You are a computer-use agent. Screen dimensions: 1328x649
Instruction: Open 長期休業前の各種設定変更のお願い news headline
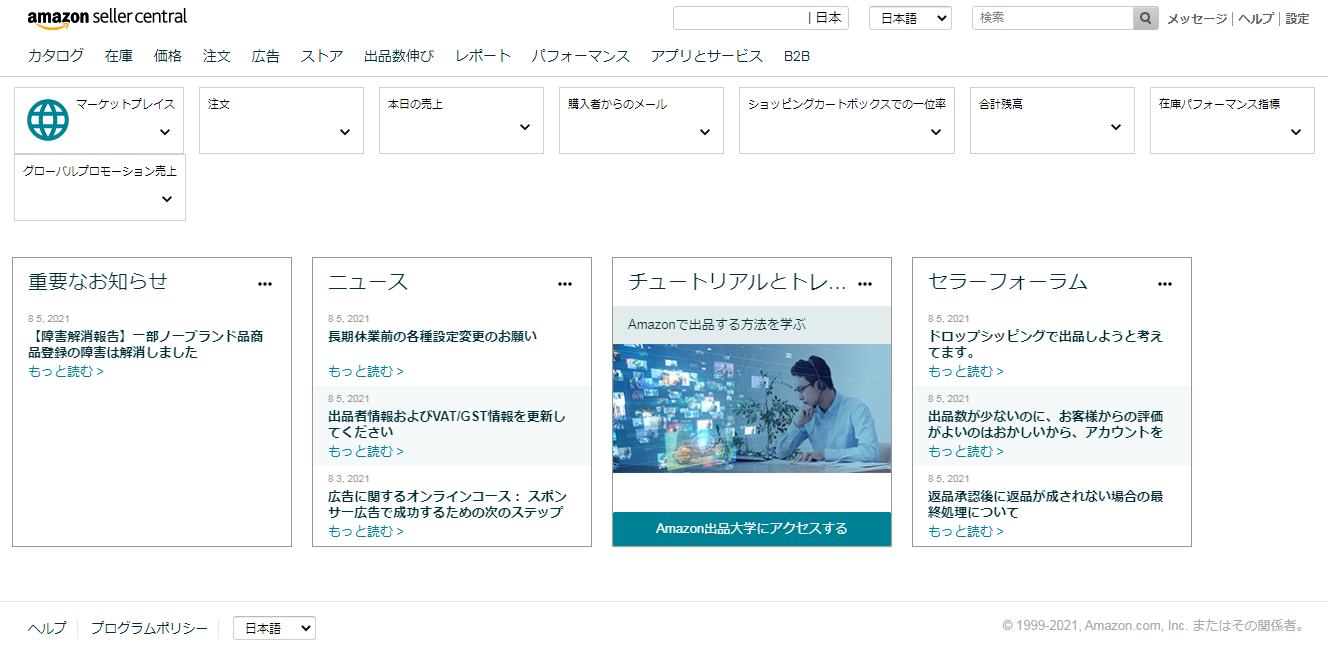click(432, 336)
